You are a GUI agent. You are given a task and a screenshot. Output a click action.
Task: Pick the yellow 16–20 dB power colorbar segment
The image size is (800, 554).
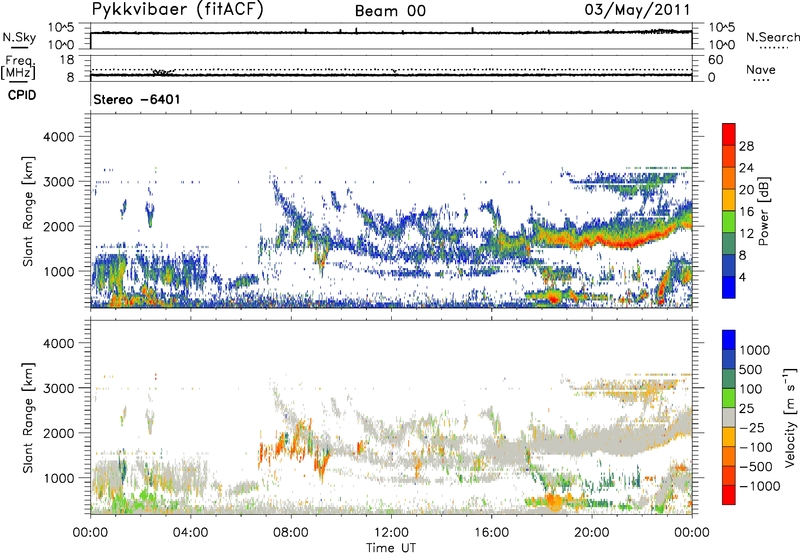click(x=729, y=200)
